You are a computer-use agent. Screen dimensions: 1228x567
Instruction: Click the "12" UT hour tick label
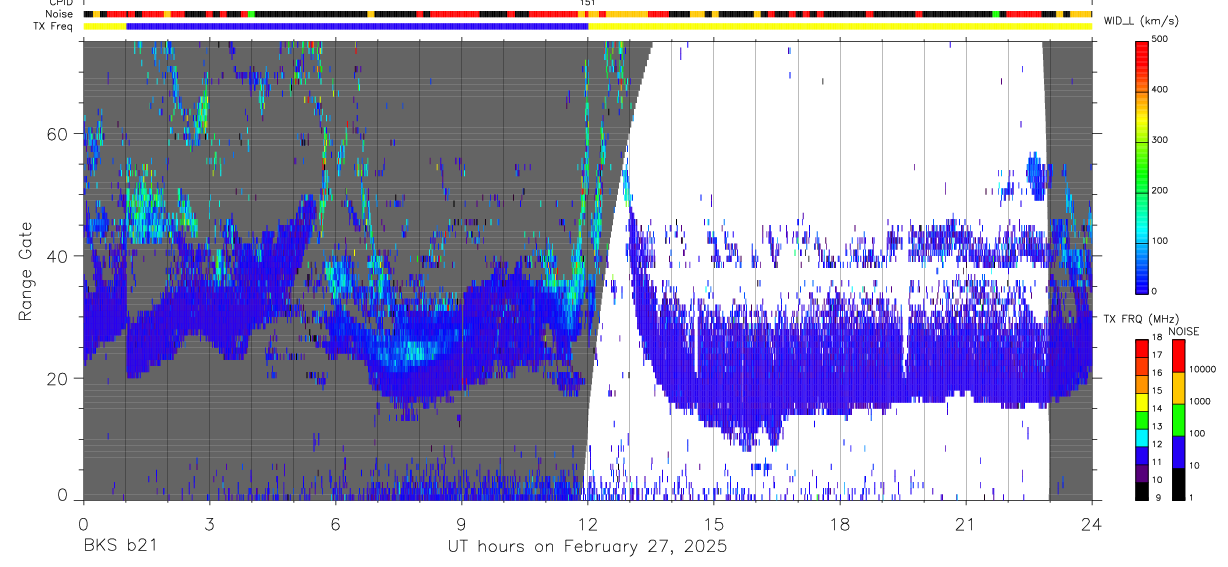(587, 524)
